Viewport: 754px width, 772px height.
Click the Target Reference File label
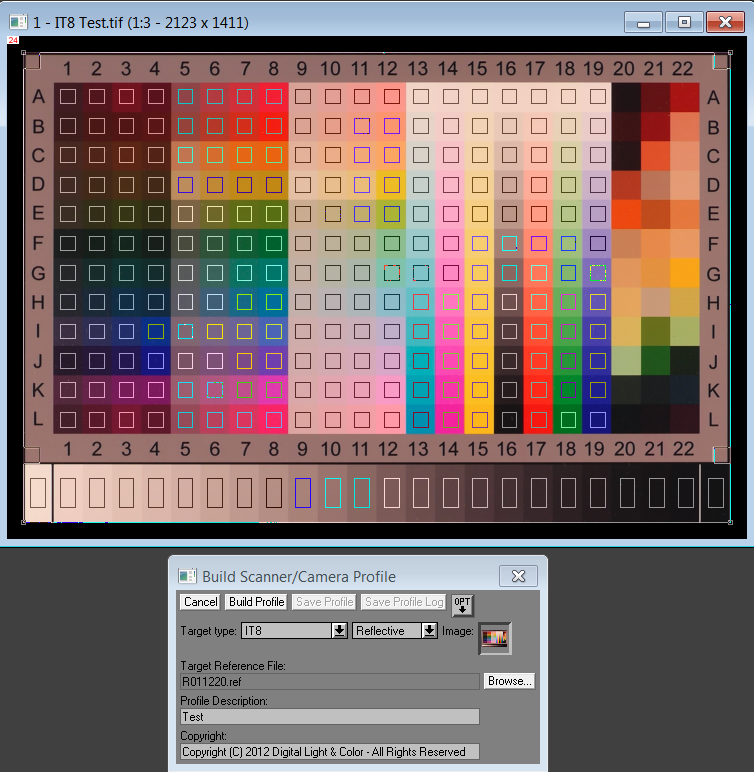click(233, 666)
